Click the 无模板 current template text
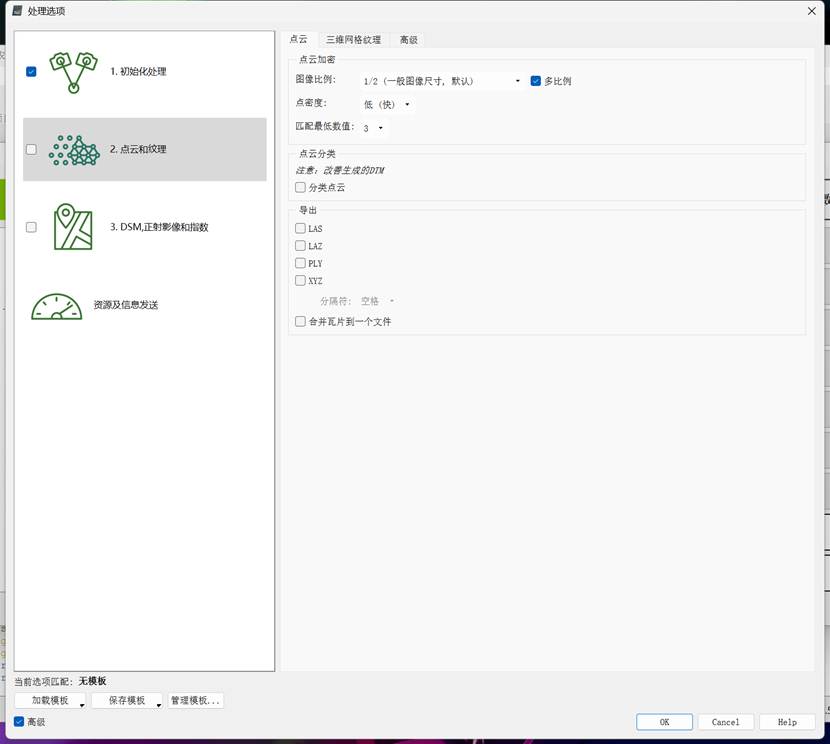The height and width of the screenshot is (744, 830). click(93, 681)
